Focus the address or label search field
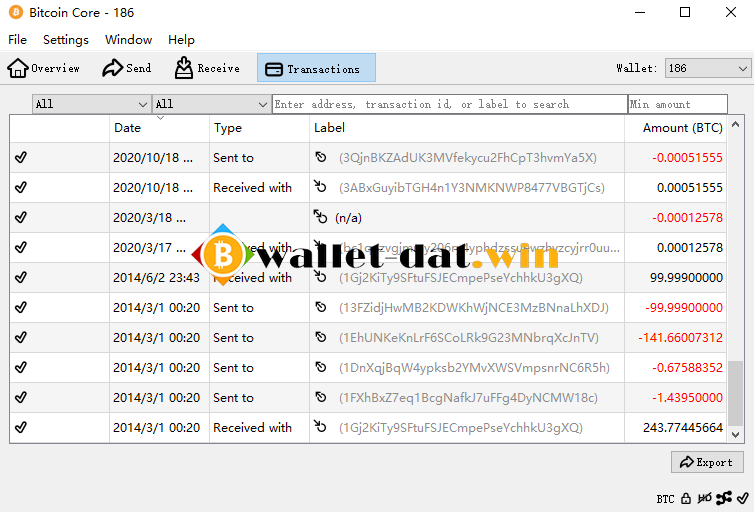The width and height of the screenshot is (754, 512). pyautogui.click(x=450, y=104)
